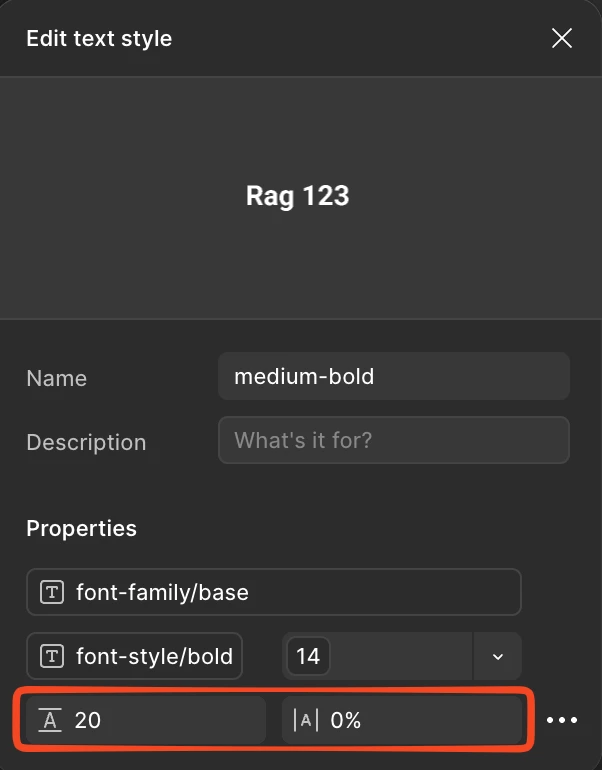Edit the Name field medium-bold

[394, 376]
